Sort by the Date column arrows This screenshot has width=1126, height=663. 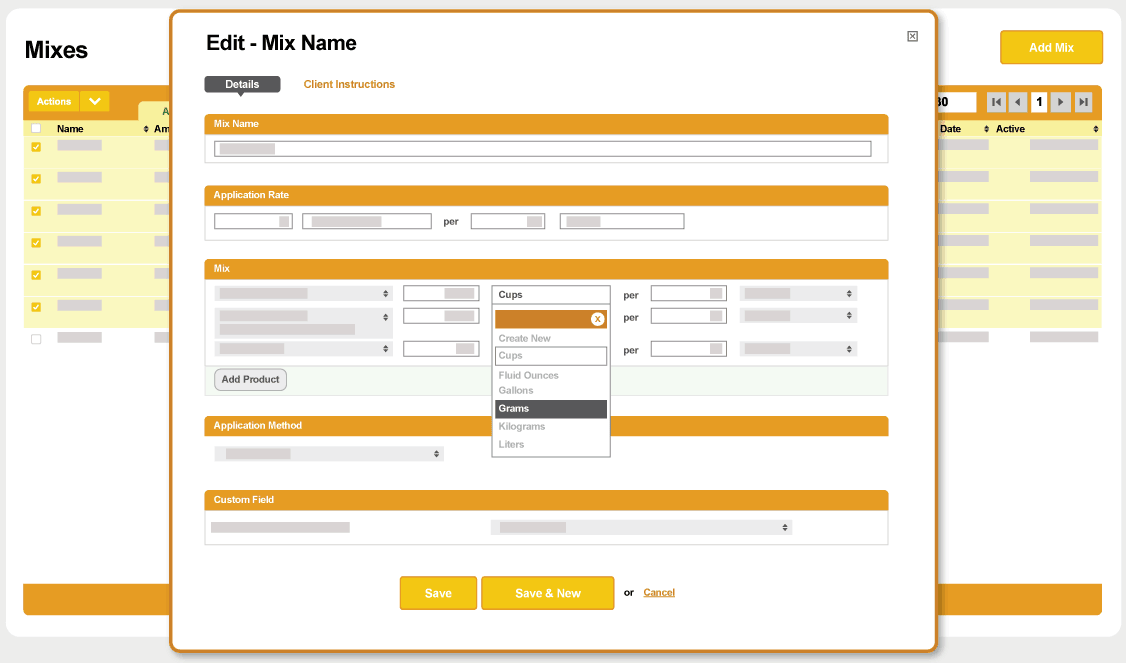click(x=986, y=129)
